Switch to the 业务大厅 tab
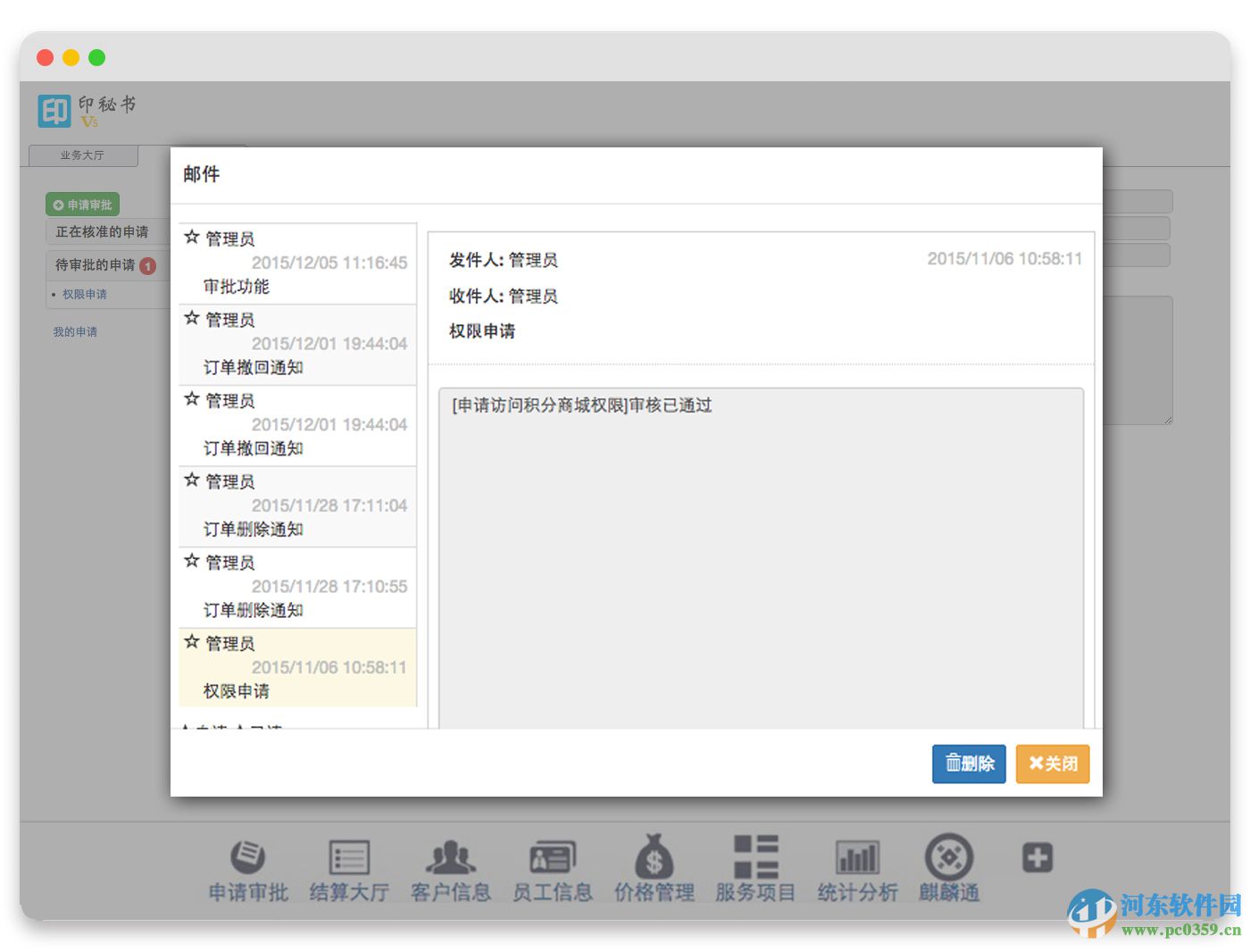Image resolution: width=1250 pixels, height=952 pixels. (x=82, y=155)
